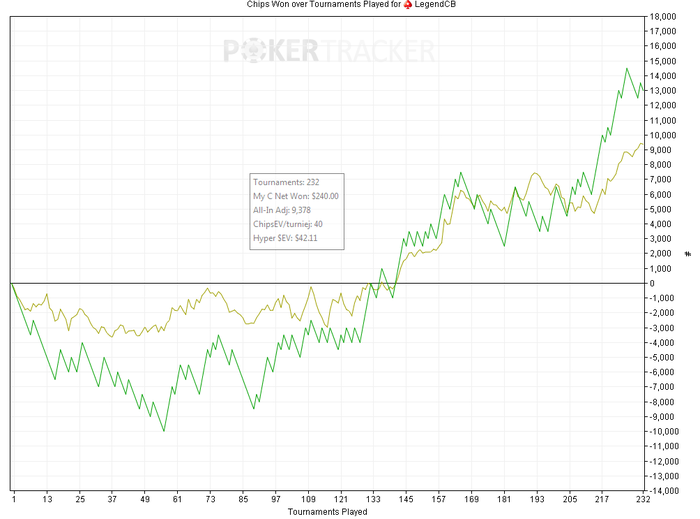700x519 pixels.
Task: Click the 'Tournaments Played' axis label
Action: tap(327, 511)
